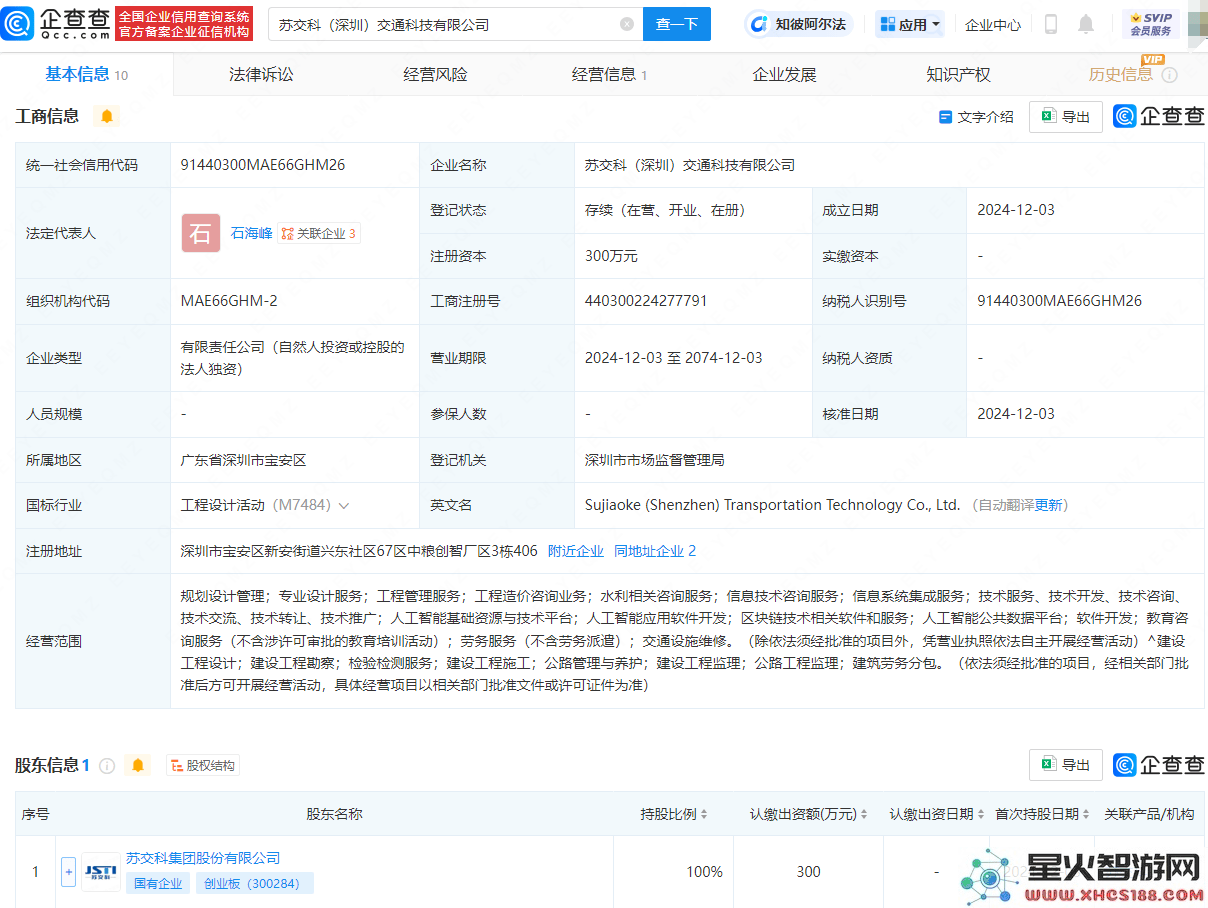Click 国有企业 tag
The height and width of the screenshot is (908, 1208).
159,883
